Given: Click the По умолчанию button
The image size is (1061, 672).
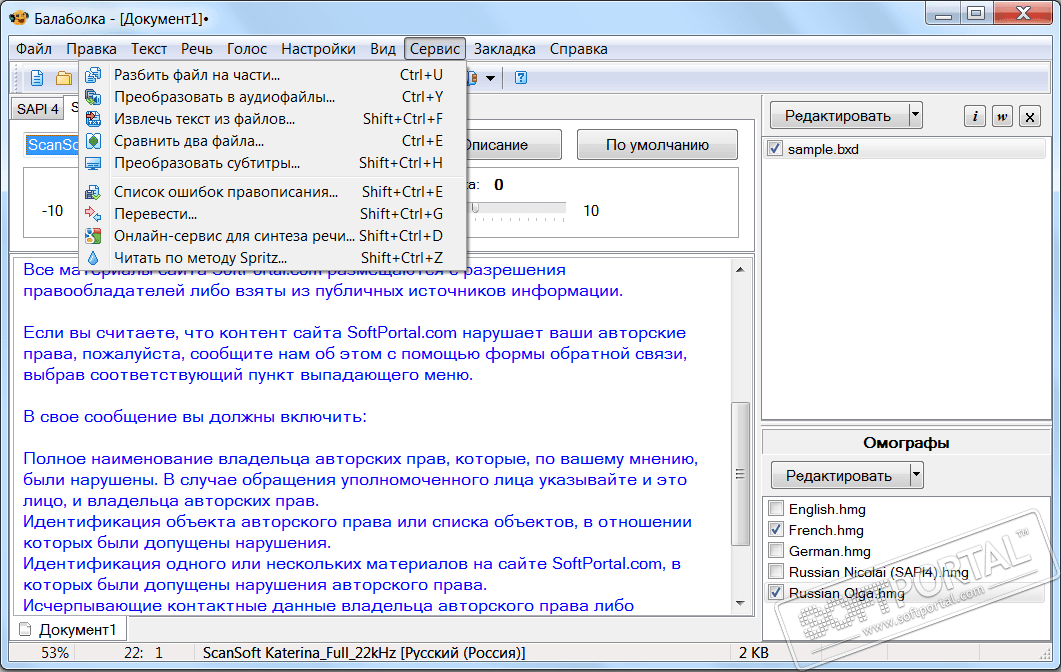Looking at the screenshot, I should (657, 145).
